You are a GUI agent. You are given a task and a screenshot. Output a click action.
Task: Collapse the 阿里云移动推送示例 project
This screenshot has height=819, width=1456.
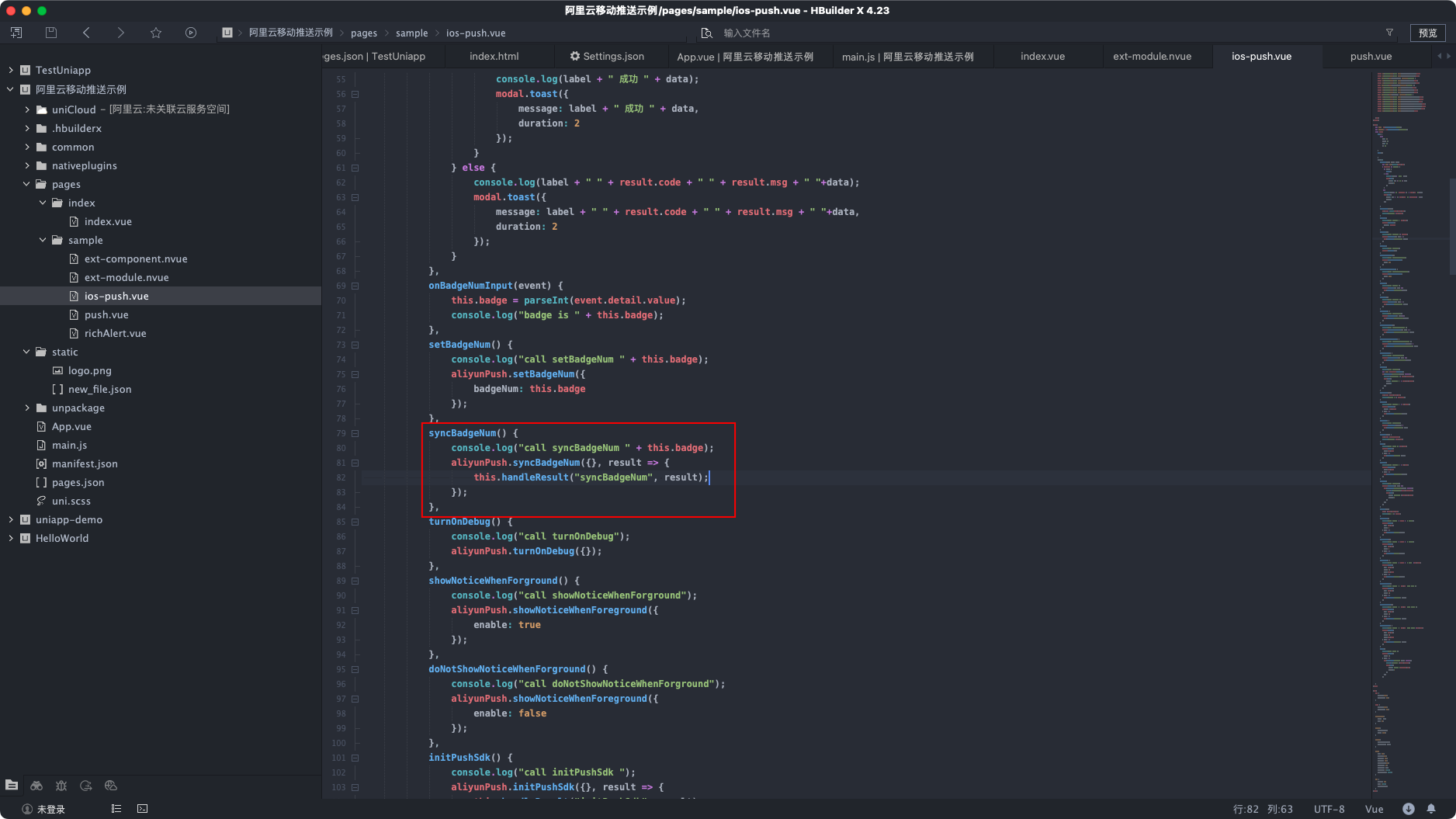[x=11, y=89]
